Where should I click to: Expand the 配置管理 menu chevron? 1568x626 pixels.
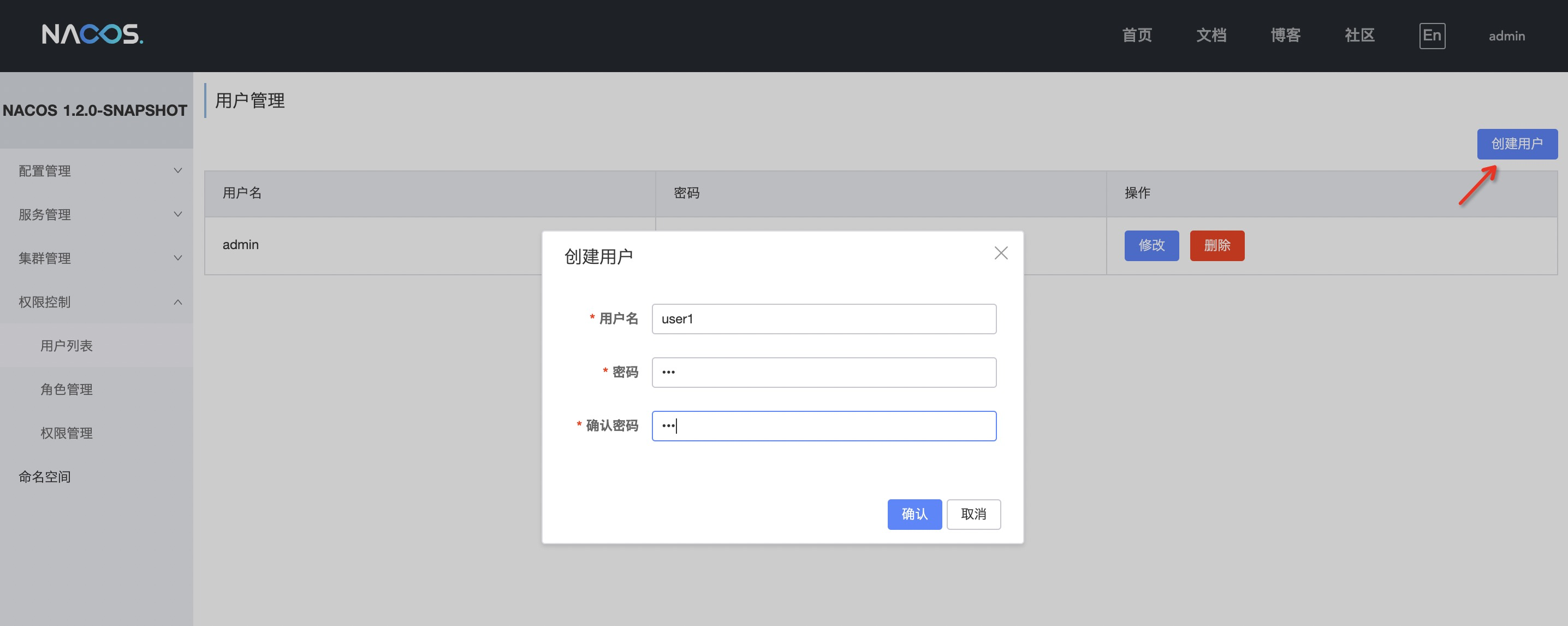pyautogui.click(x=178, y=170)
